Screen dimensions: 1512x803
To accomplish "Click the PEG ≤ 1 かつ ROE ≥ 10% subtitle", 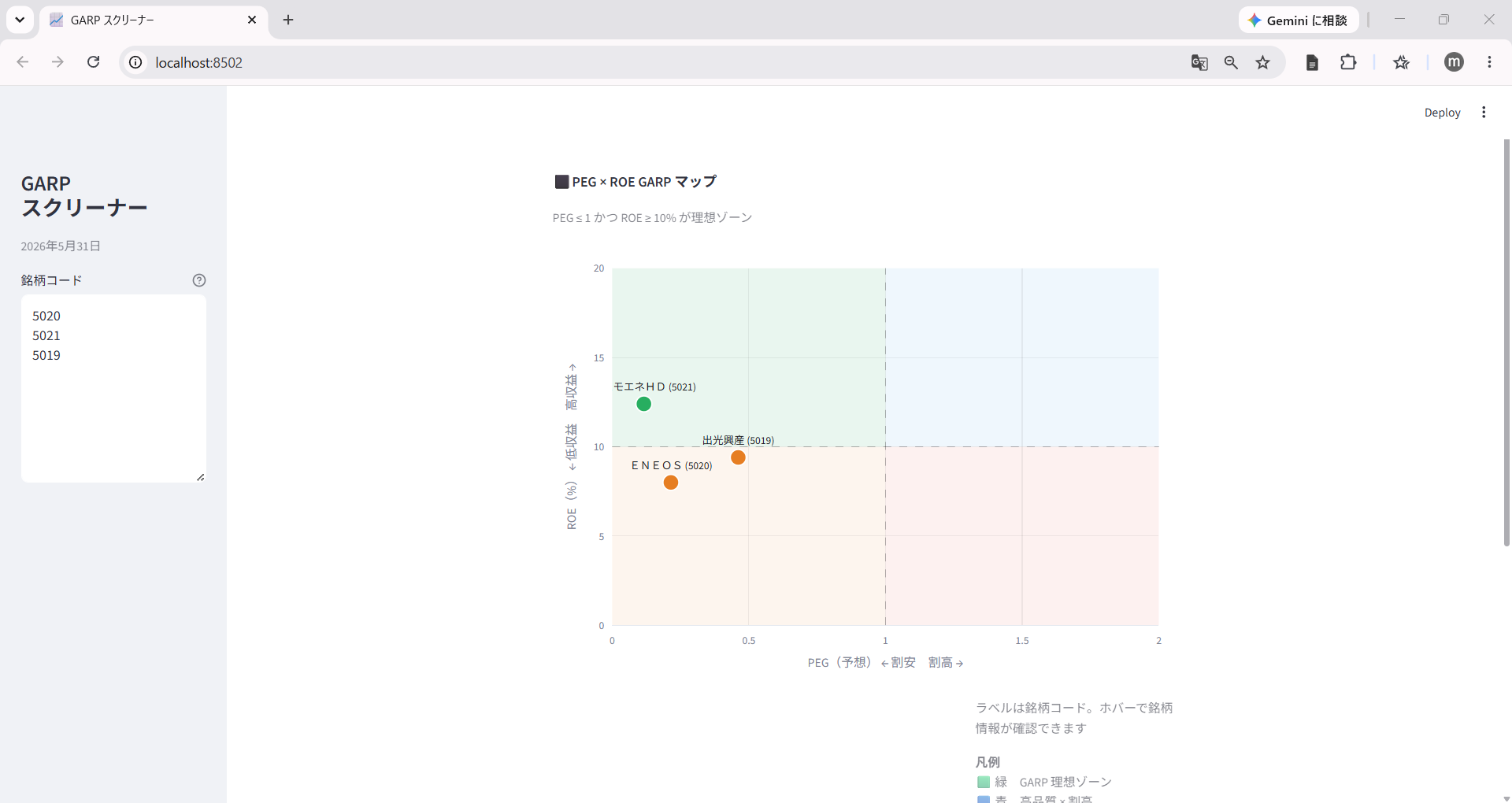I will [x=652, y=218].
